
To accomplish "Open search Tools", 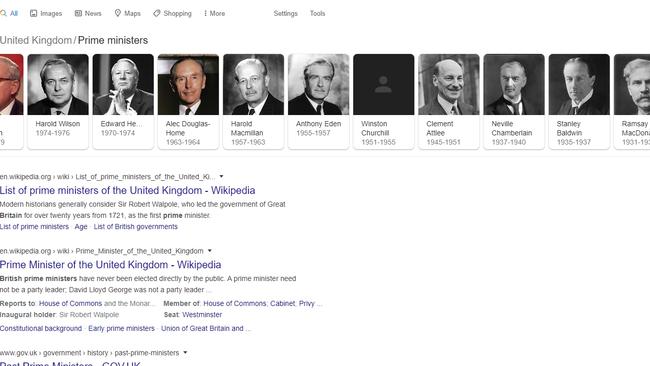I will tap(318, 13).
